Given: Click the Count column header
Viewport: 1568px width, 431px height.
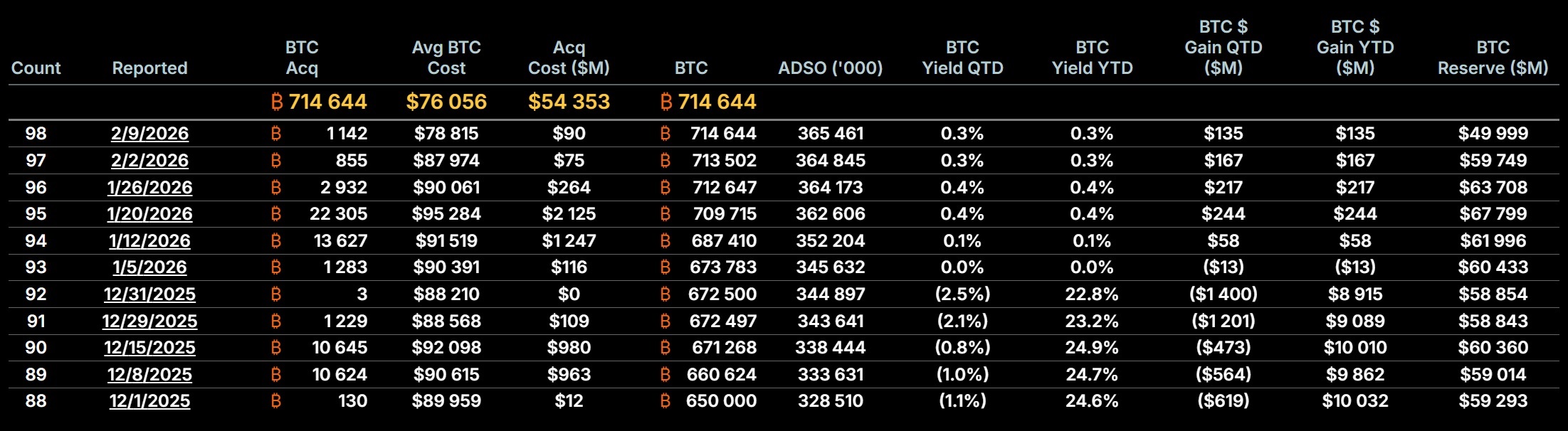Looking at the screenshot, I should click(x=36, y=68).
